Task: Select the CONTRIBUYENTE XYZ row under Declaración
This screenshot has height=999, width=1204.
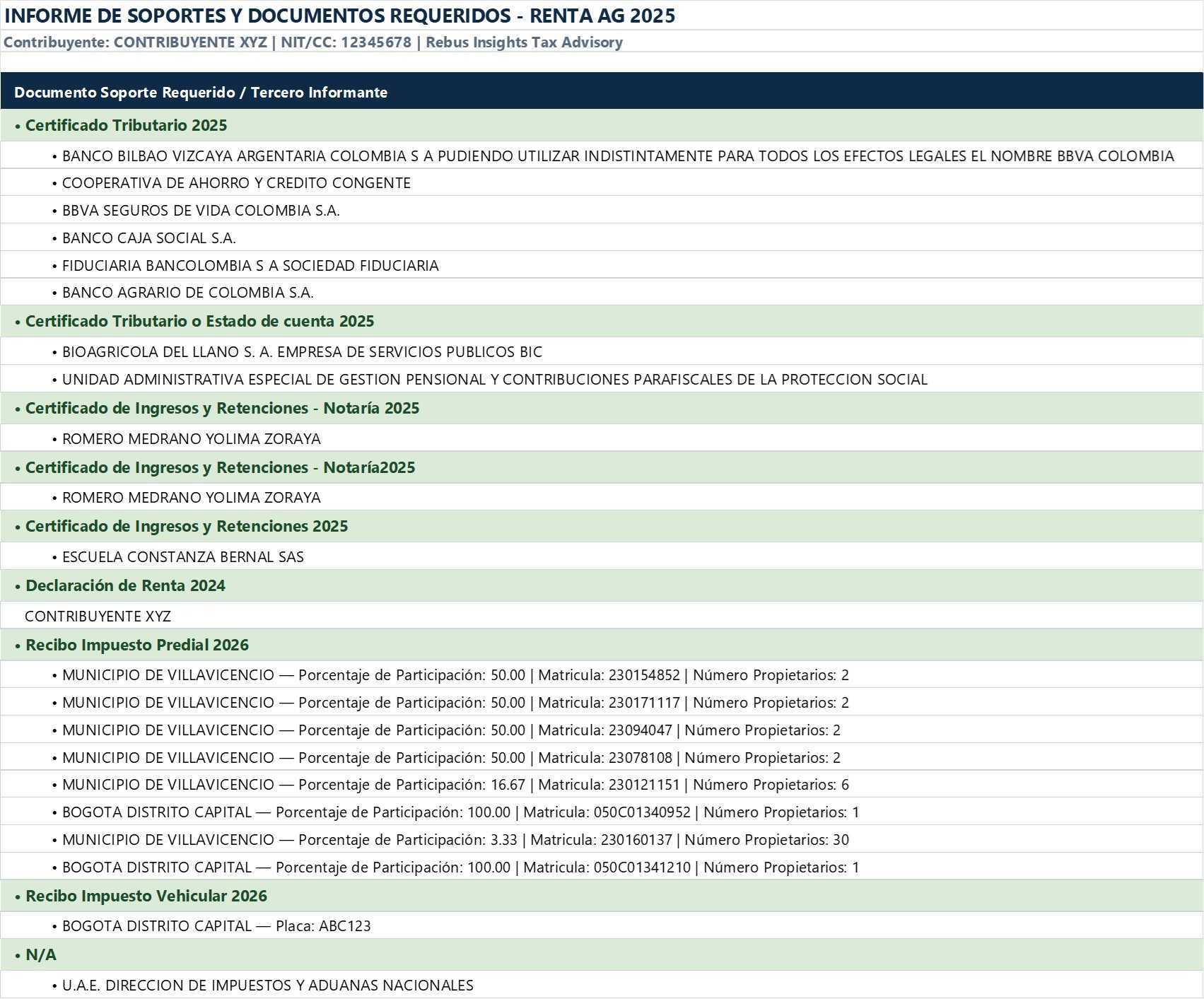Action: [x=602, y=616]
